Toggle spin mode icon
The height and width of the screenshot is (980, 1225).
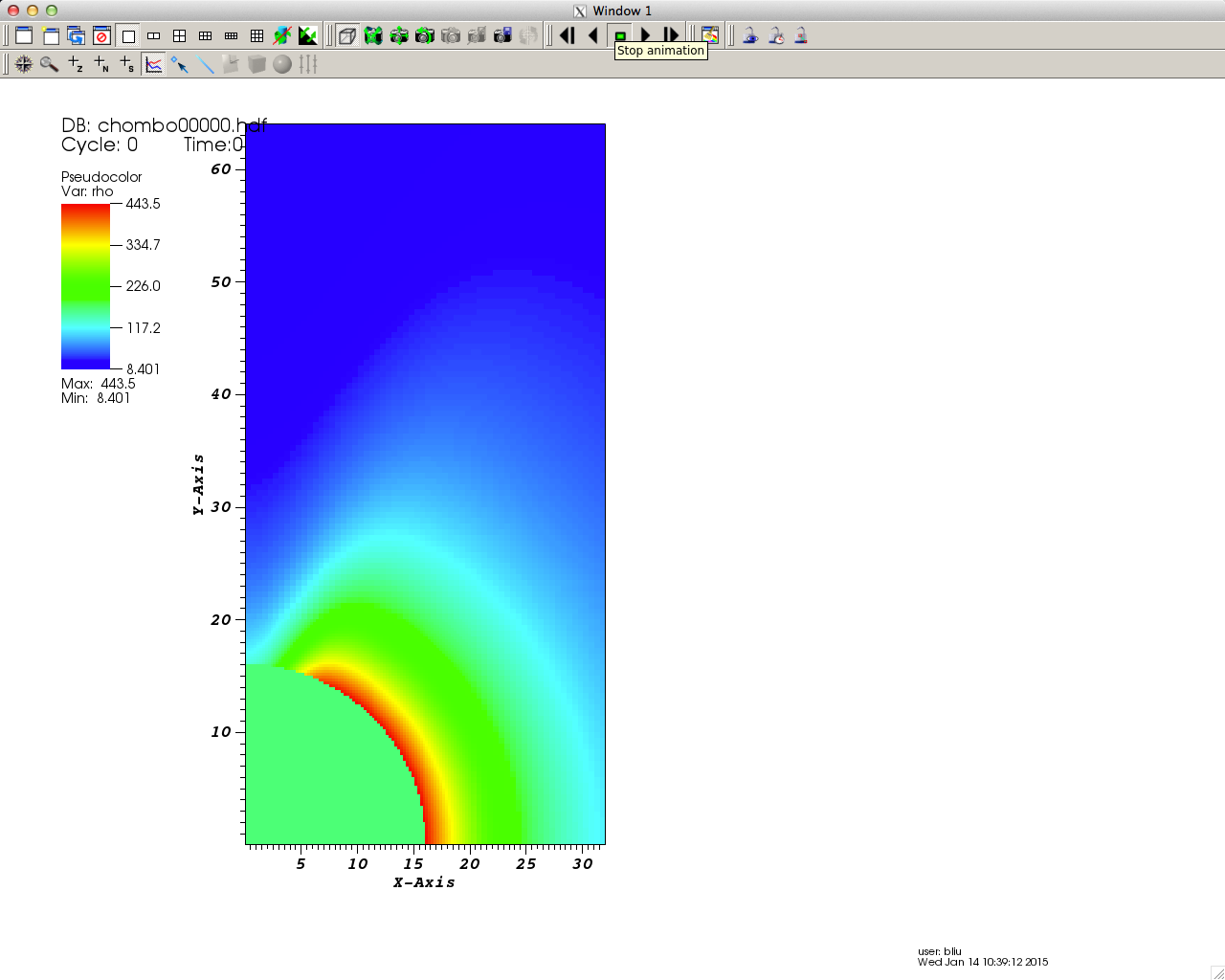[x=282, y=35]
